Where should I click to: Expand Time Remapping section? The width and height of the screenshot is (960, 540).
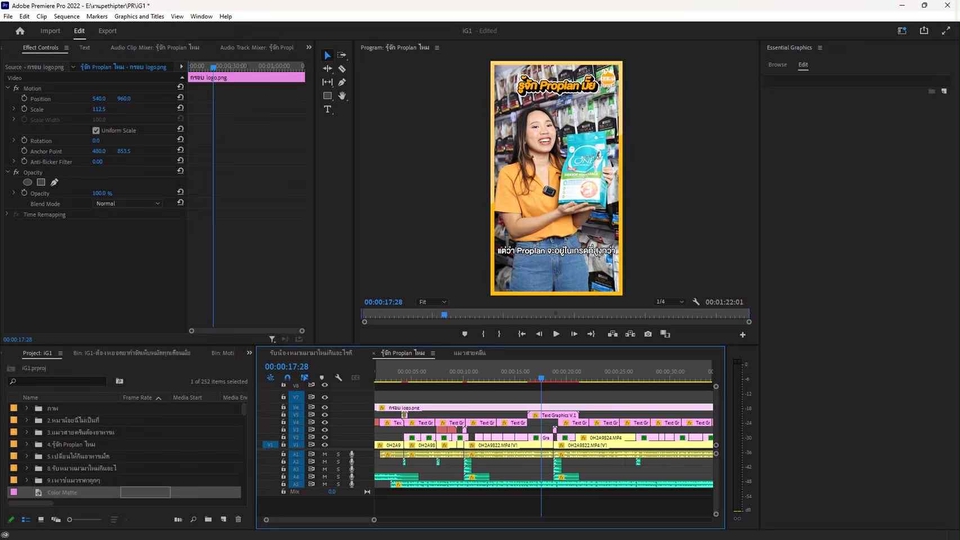(7, 214)
